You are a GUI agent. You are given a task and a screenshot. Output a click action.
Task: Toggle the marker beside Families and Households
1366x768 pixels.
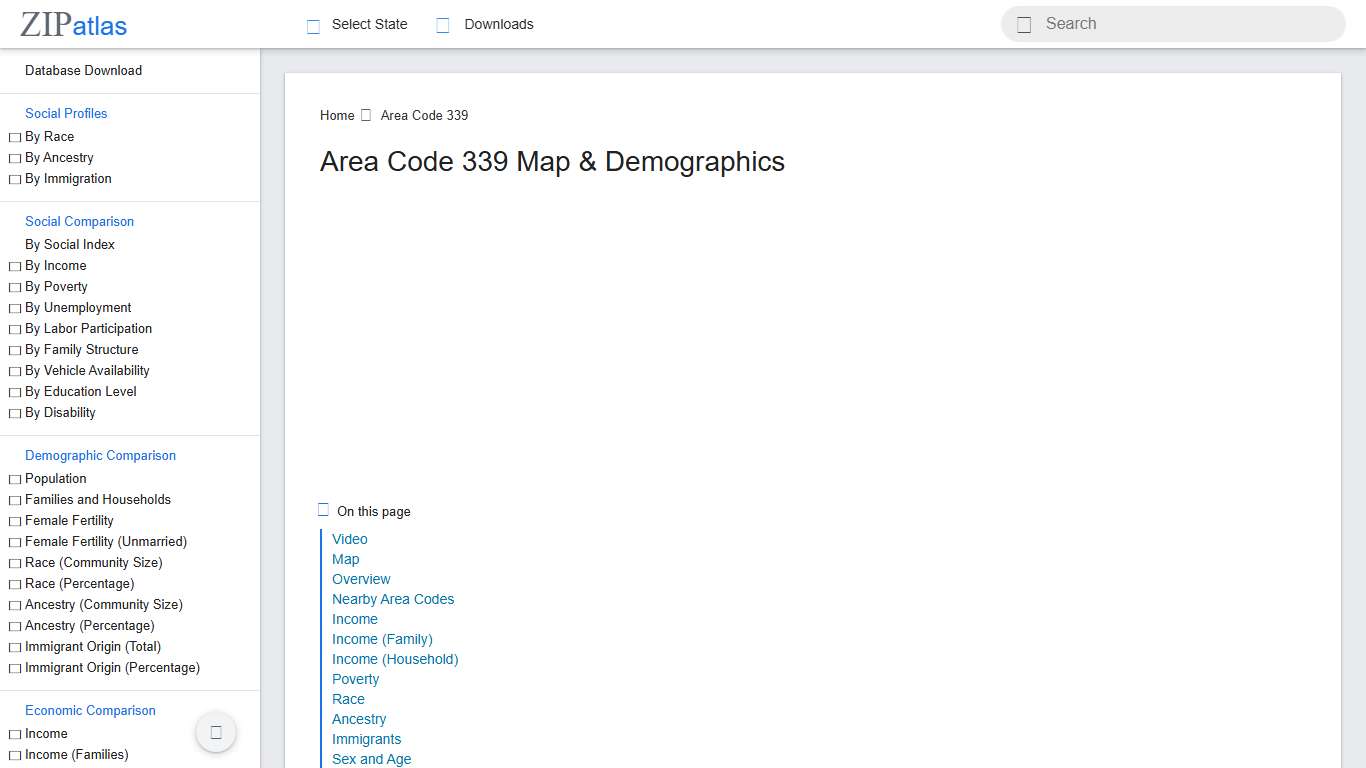14,499
